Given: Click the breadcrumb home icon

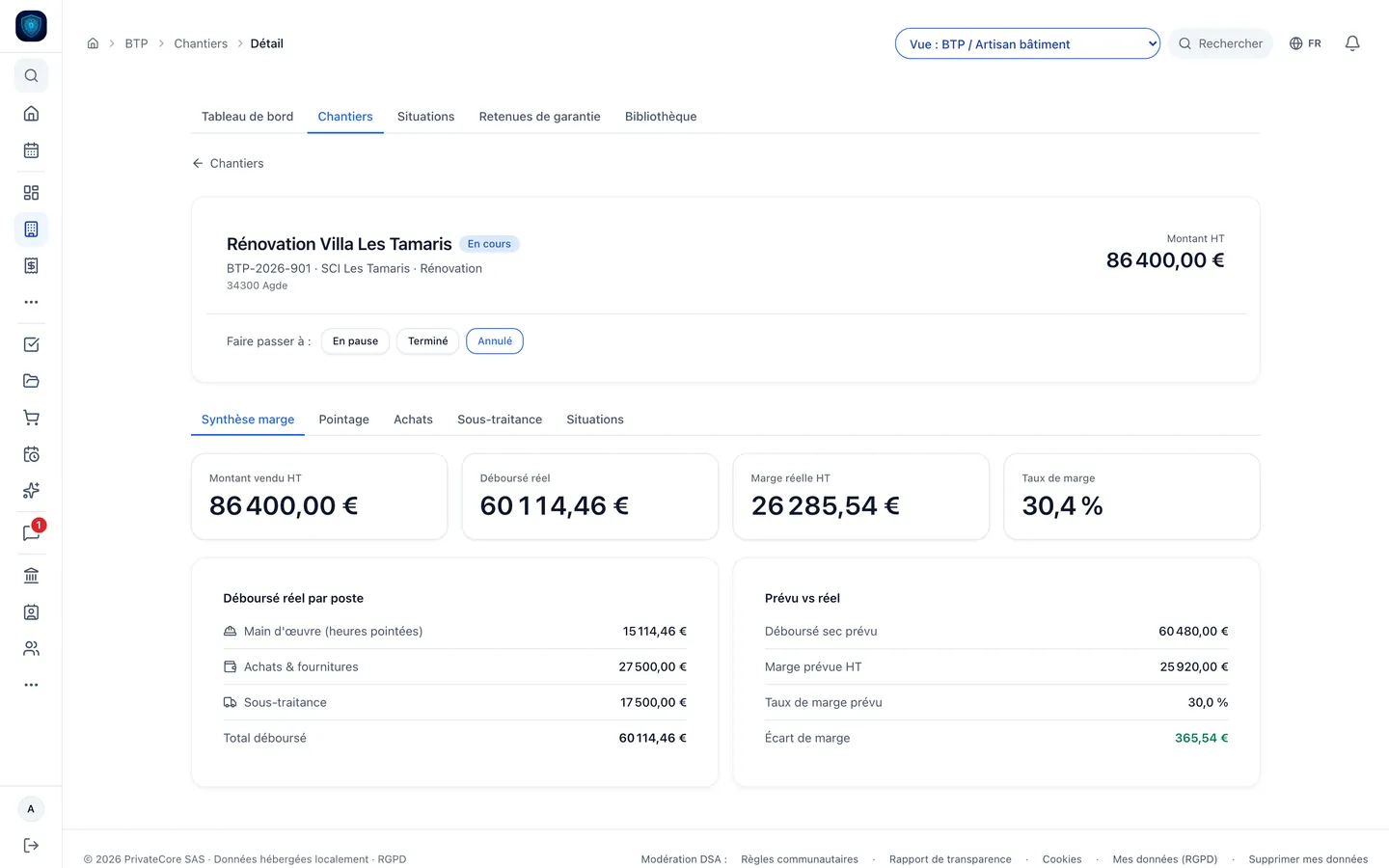Looking at the screenshot, I should coord(93,43).
